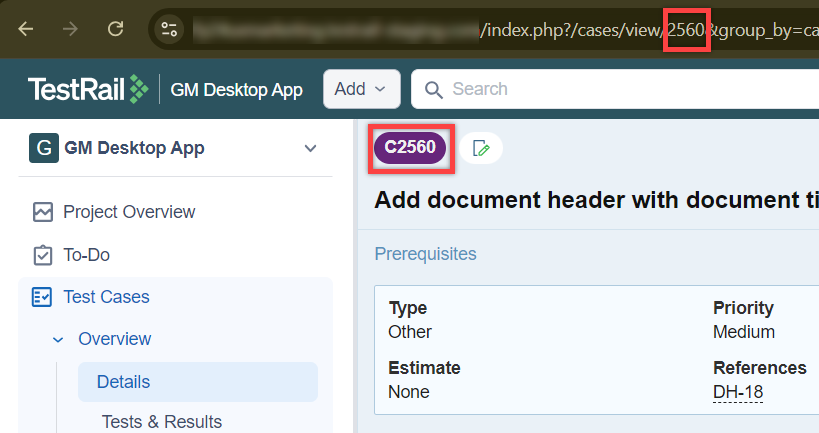819x433 pixels.
Task: Click the To-Do clipboard icon
Action: click(43, 255)
